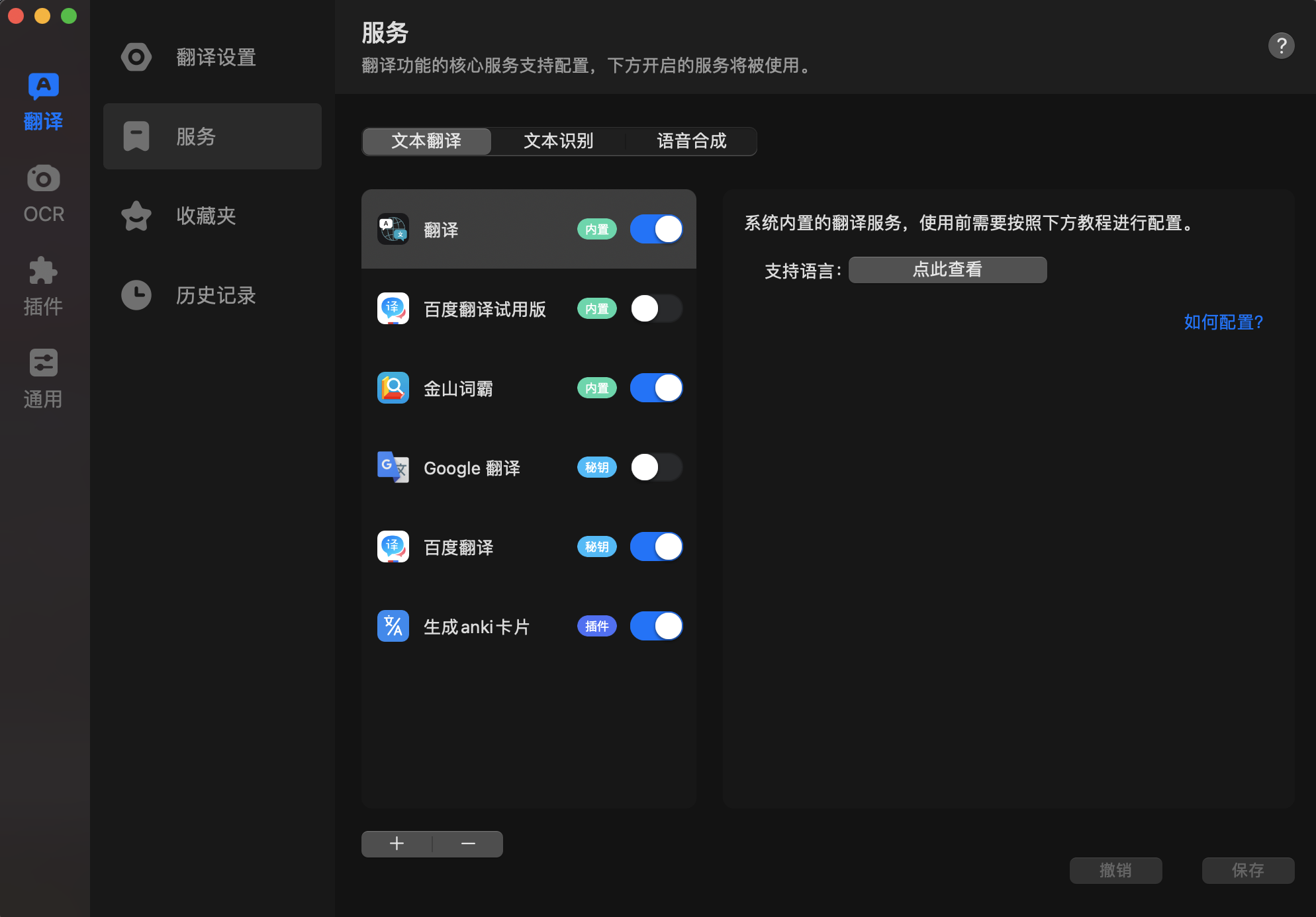The width and height of the screenshot is (1316, 917).
Task: Open the 语音合成 tab
Action: click(691, 141)
